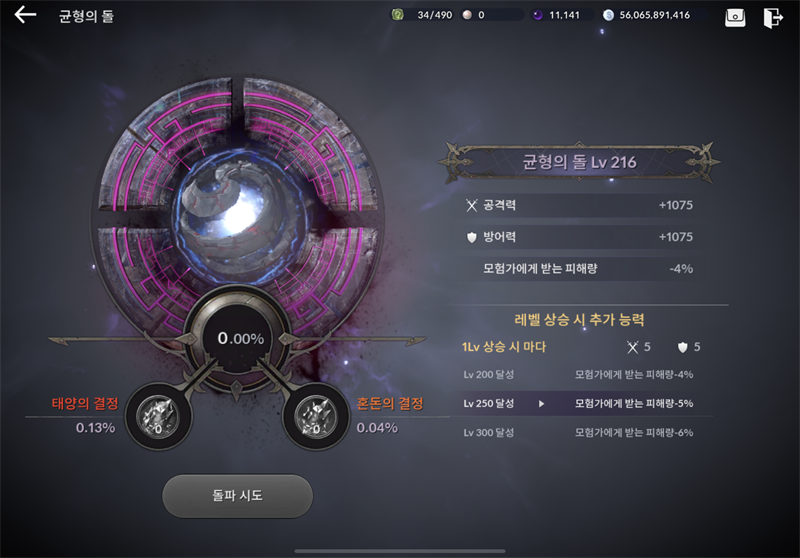
Task: Tap the 공격력 +1075 stat row
Action: pos(579,205)
